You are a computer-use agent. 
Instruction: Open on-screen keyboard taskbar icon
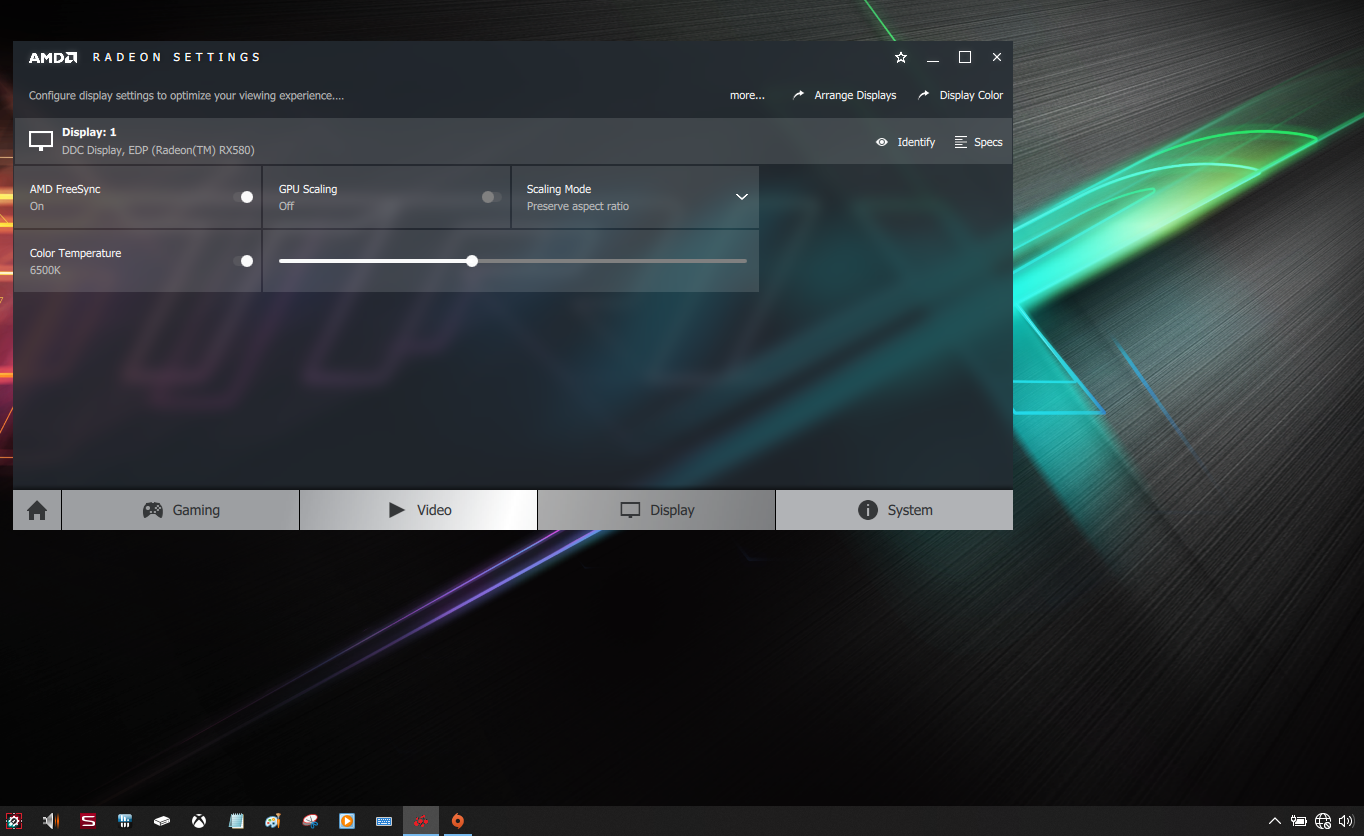(x=384, y=821)
